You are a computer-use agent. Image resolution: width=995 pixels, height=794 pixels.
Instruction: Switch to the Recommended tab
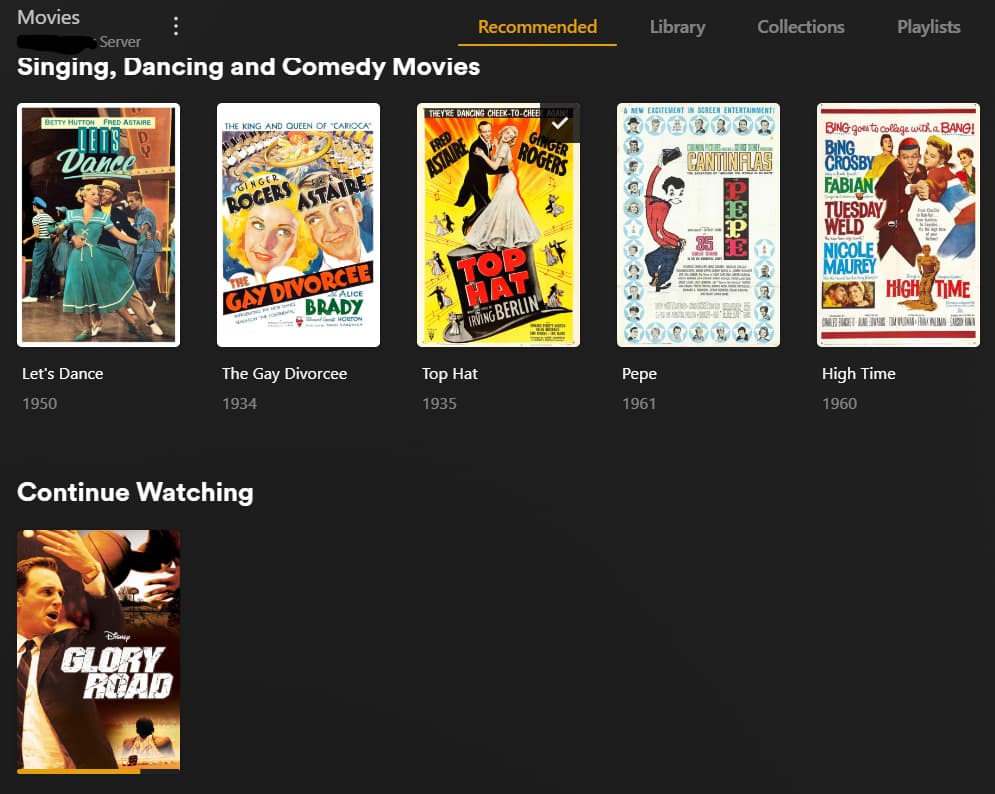(x=537, y=27)
